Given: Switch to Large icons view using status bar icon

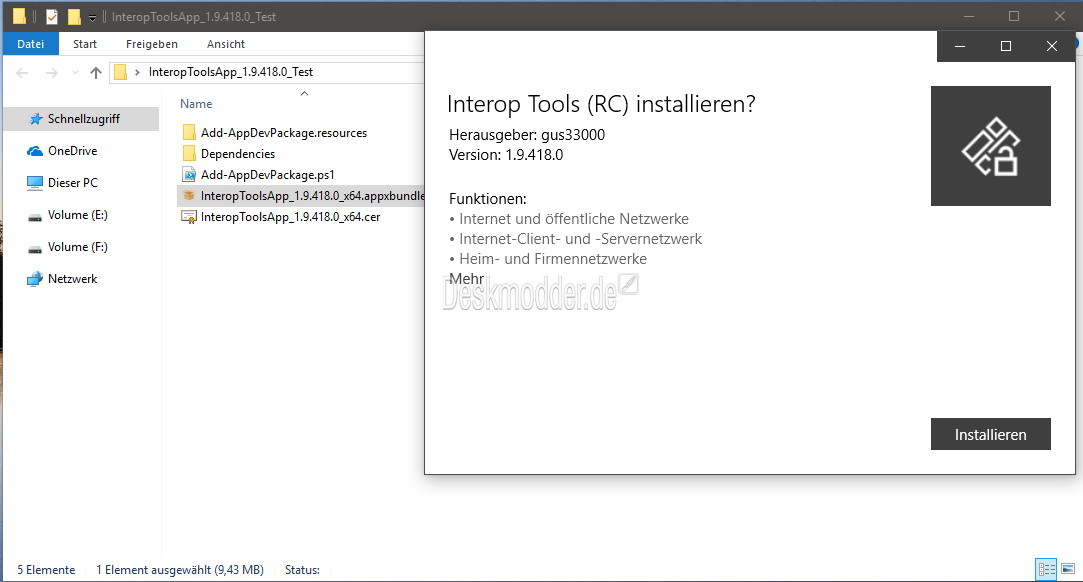Looking at the screenshot, I should [x=1068, y=570].
